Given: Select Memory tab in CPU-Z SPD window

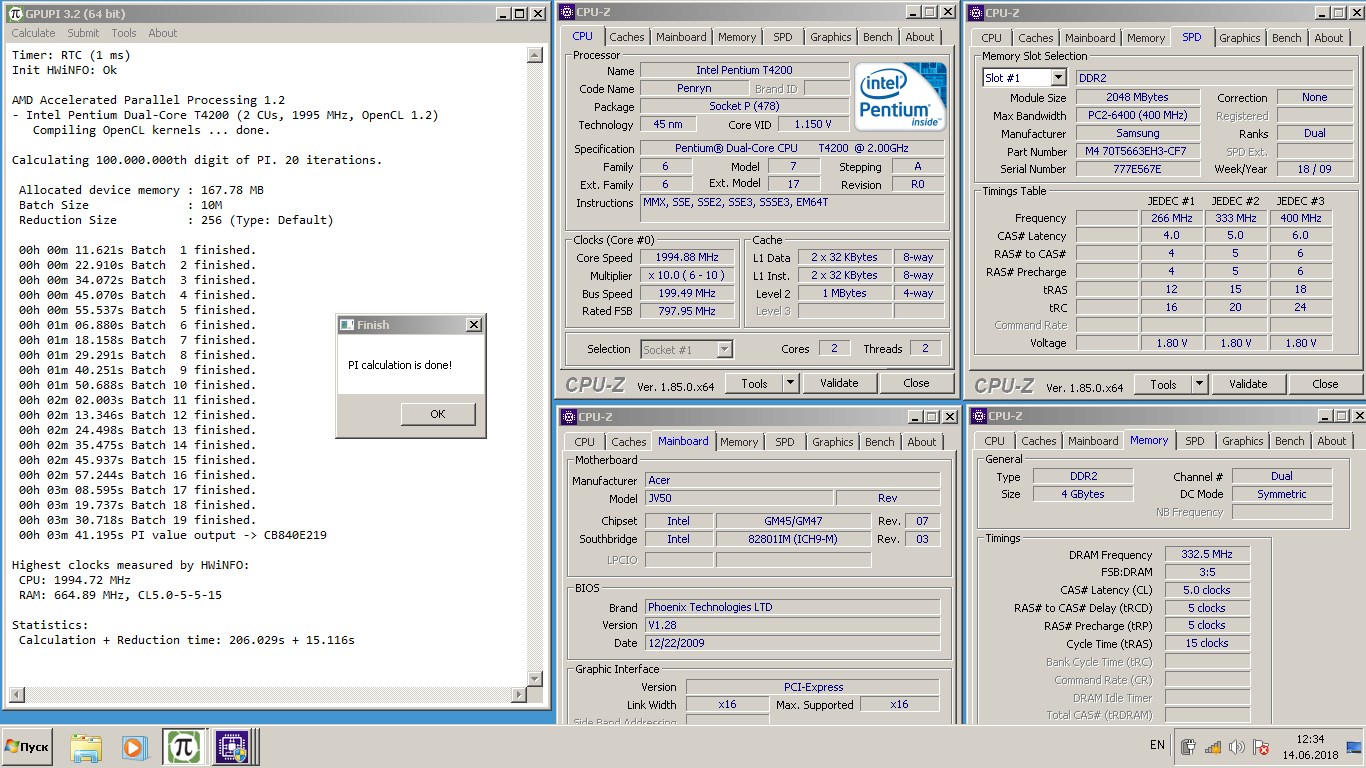Looking at the screenshot, I should click(x=1145, y=38).
